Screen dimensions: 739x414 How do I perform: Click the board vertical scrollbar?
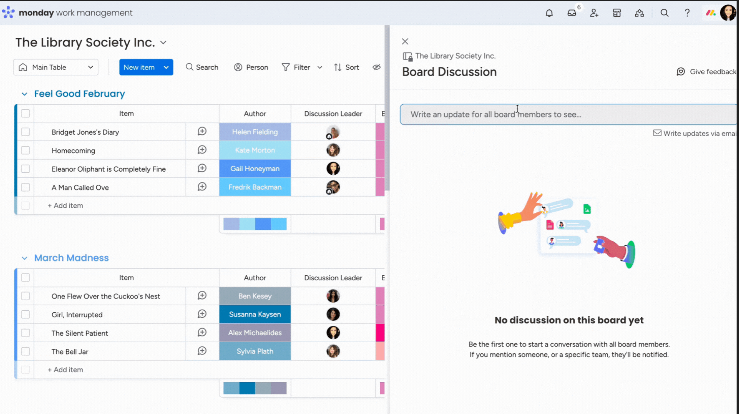point(387,108)
